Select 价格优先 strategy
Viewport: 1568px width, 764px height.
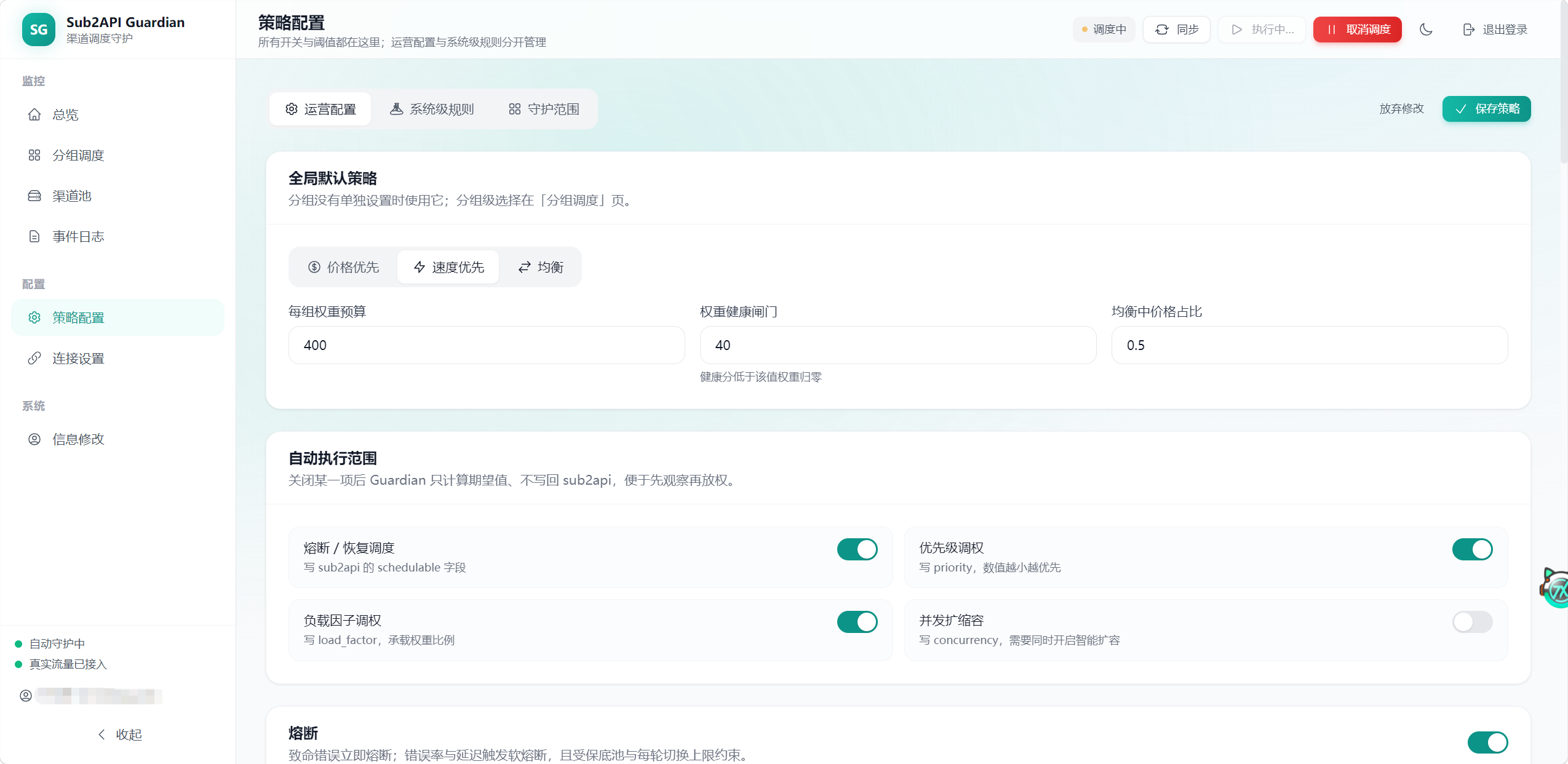343,267
